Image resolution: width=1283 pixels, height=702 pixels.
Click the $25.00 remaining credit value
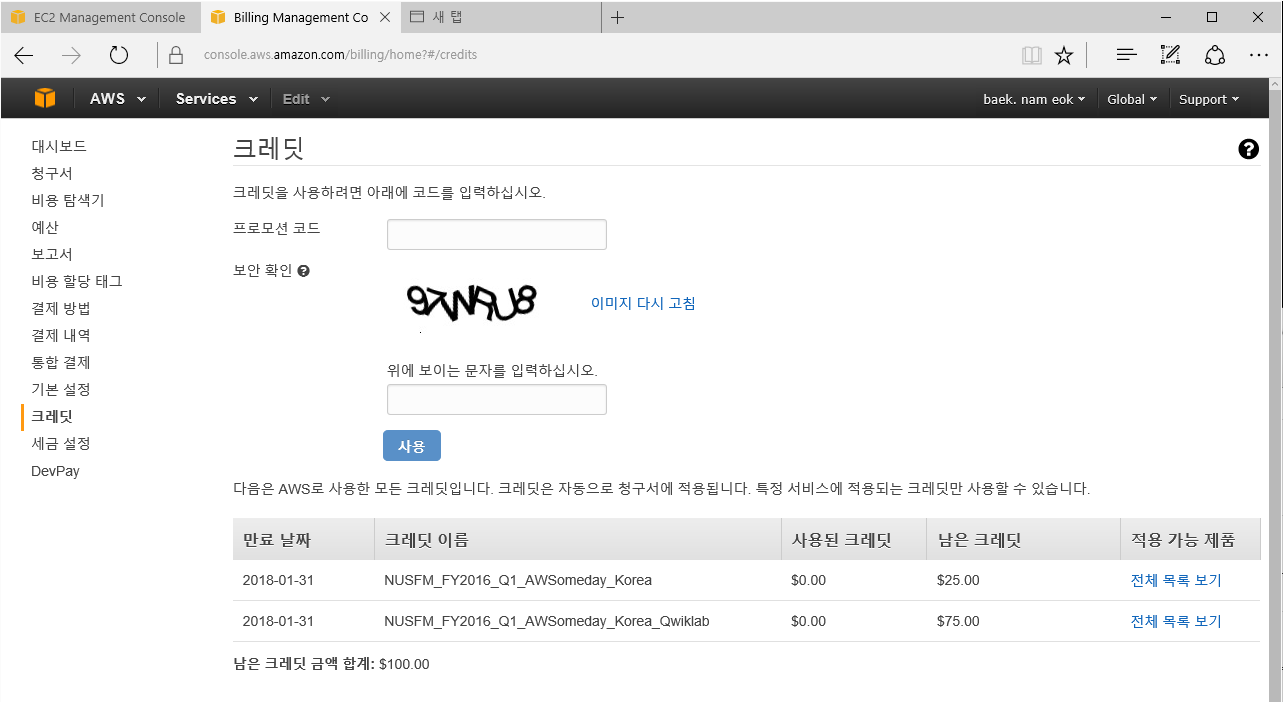pyautogui.click(x=958, y=580)
